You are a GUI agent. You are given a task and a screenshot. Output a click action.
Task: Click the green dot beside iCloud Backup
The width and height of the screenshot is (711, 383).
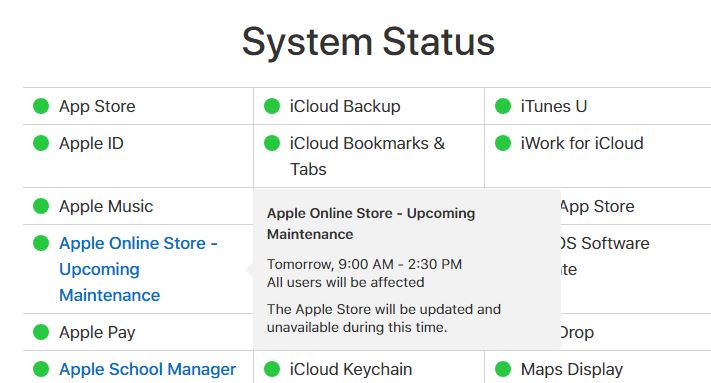272,106
